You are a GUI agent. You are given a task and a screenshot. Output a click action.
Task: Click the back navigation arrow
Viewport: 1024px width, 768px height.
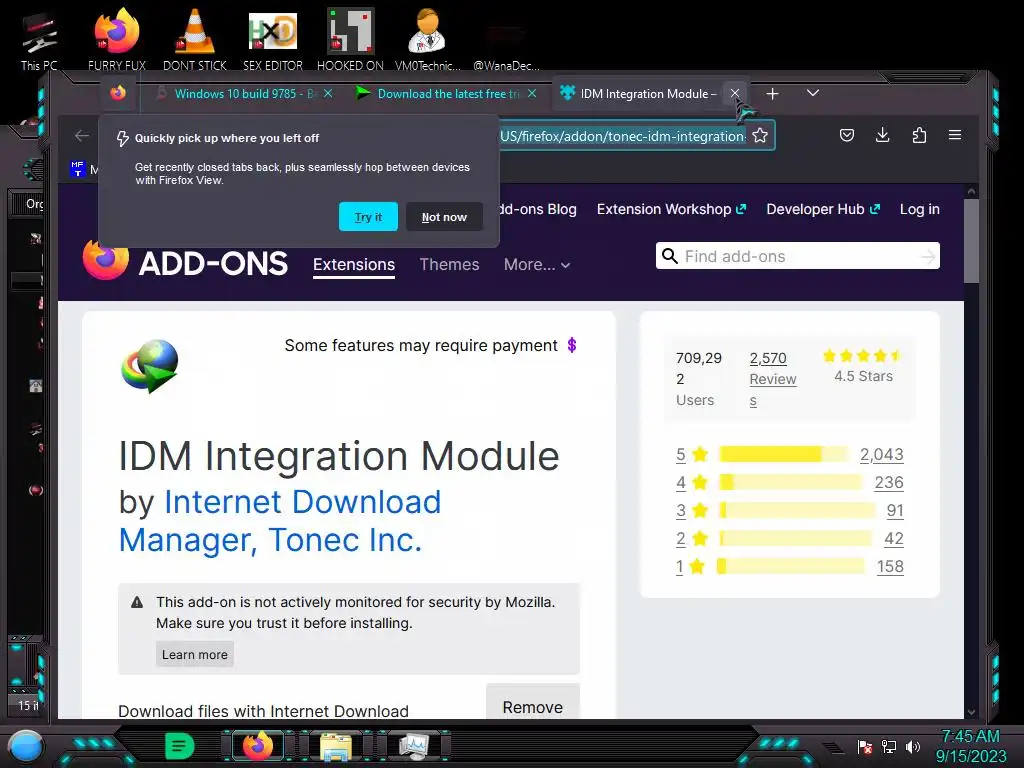point(82,135)
